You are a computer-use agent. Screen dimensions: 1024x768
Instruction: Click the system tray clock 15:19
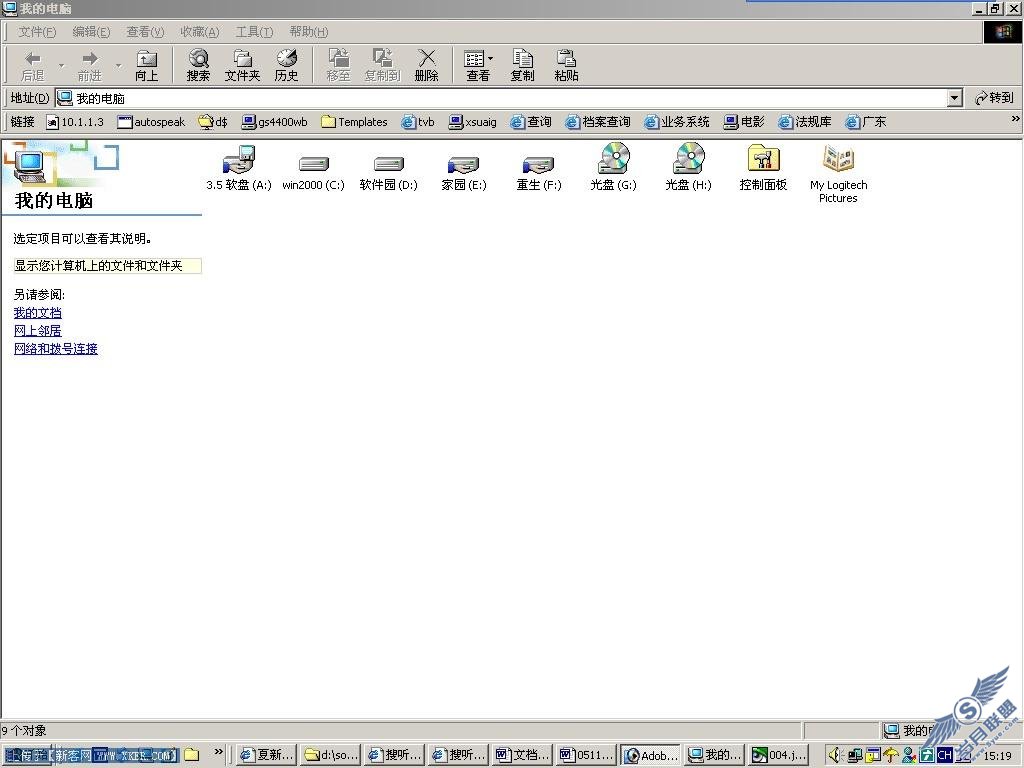coord(998,756)
